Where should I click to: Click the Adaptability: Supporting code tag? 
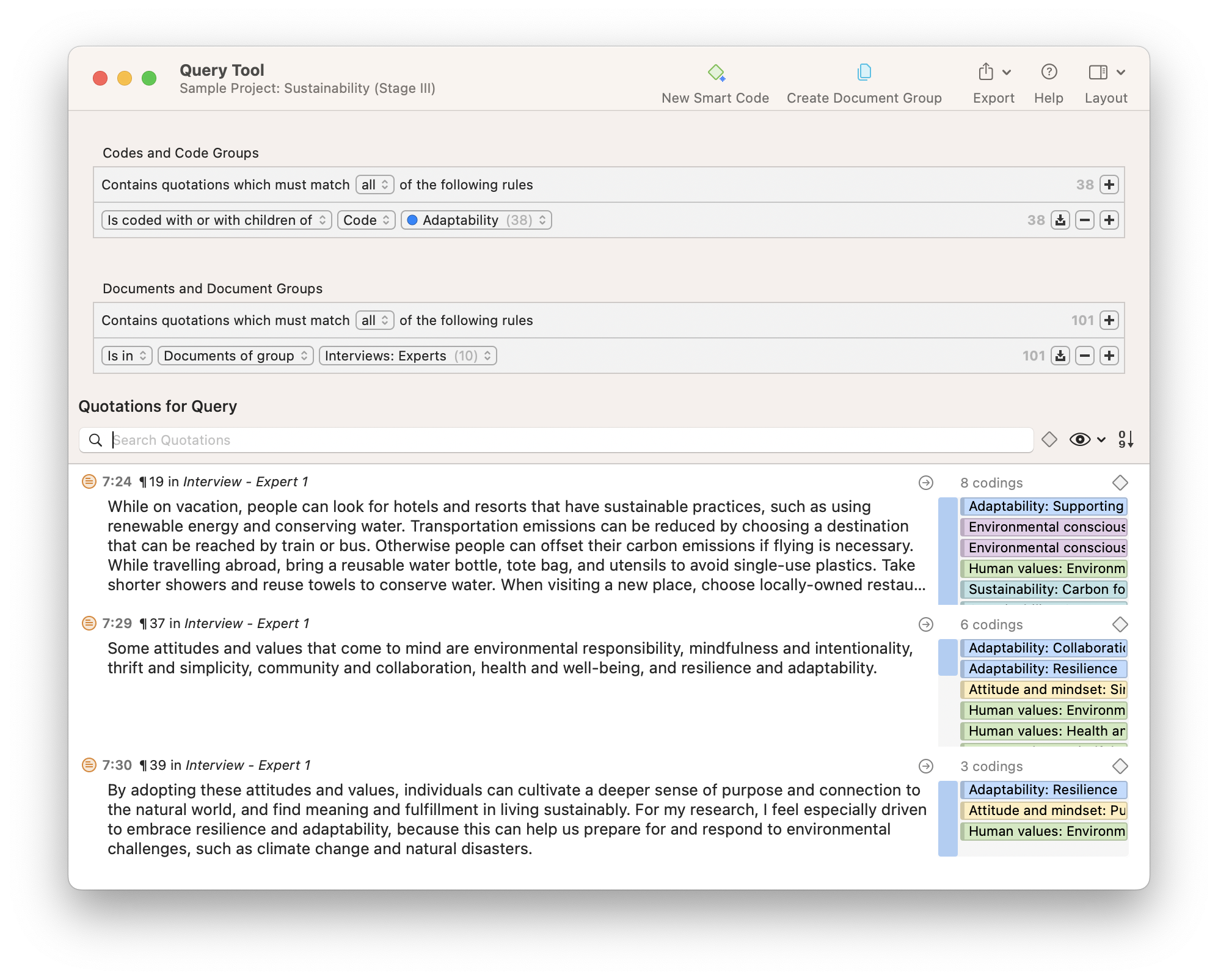pyautogui.click(x=1045, y=506)
